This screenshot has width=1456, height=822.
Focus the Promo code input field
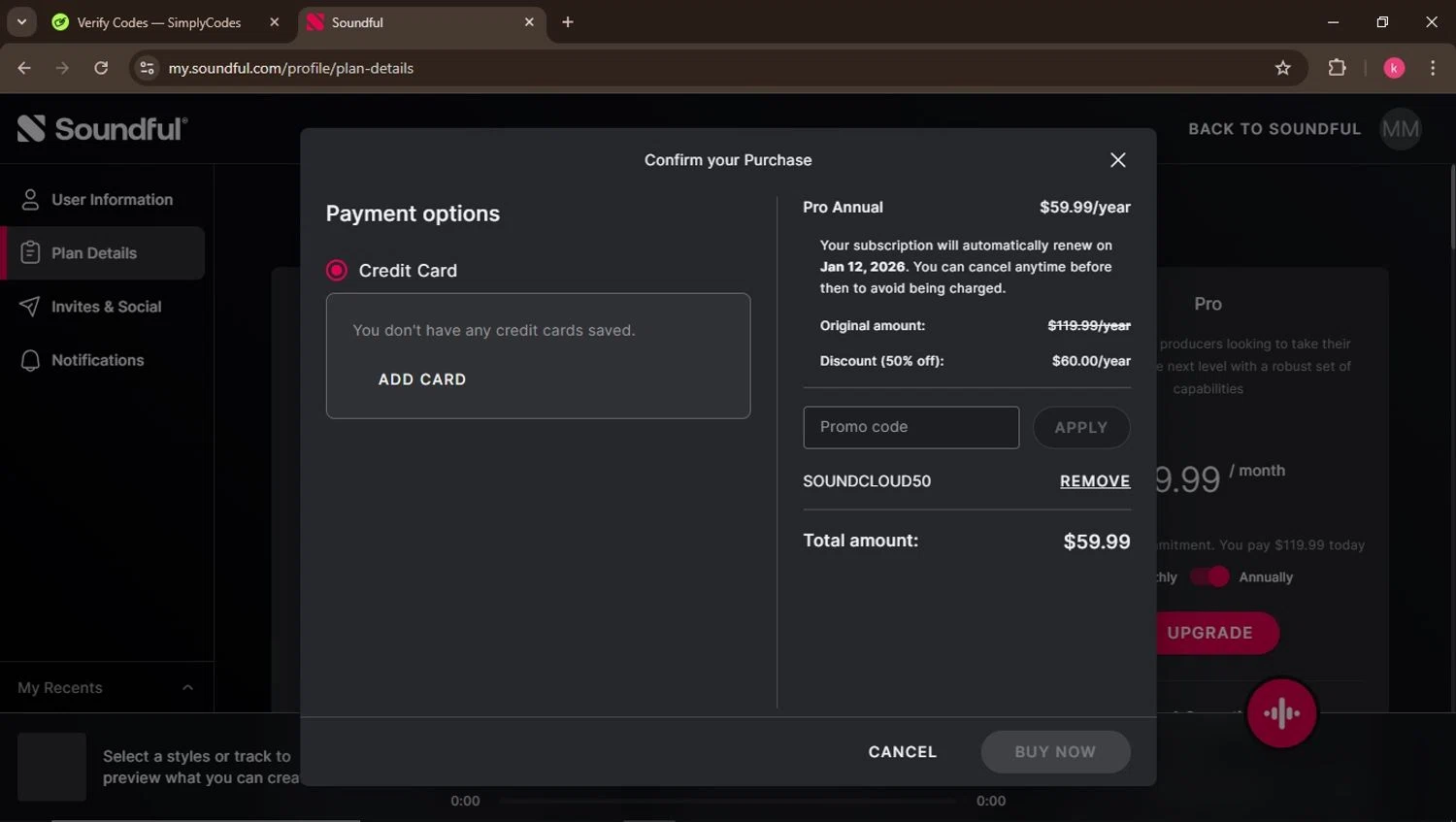coord(910,427)
